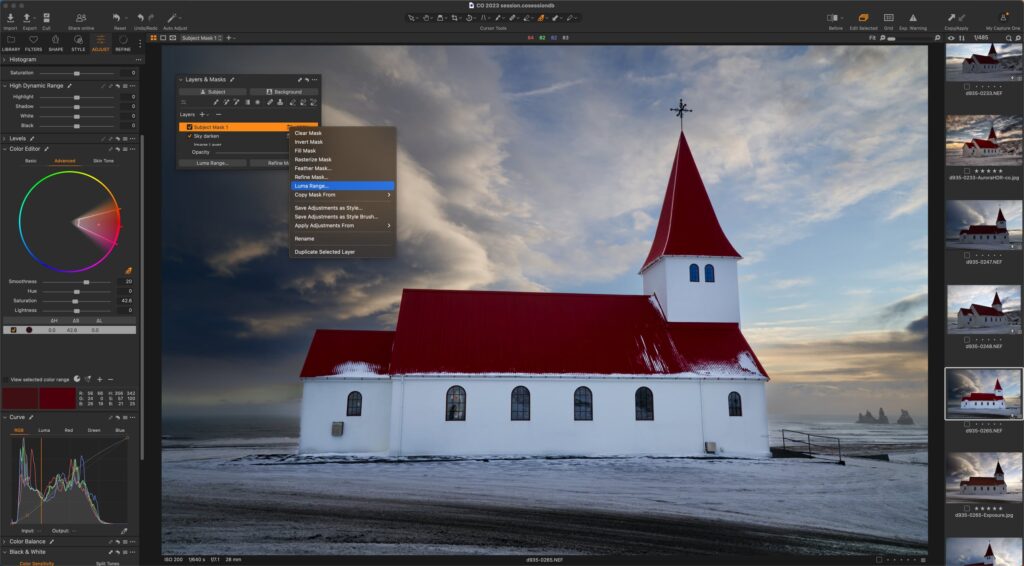Click the Auto Adjust wand icon
The width and height of the screenshot is (1024, 566).
[x=172, y=18]
